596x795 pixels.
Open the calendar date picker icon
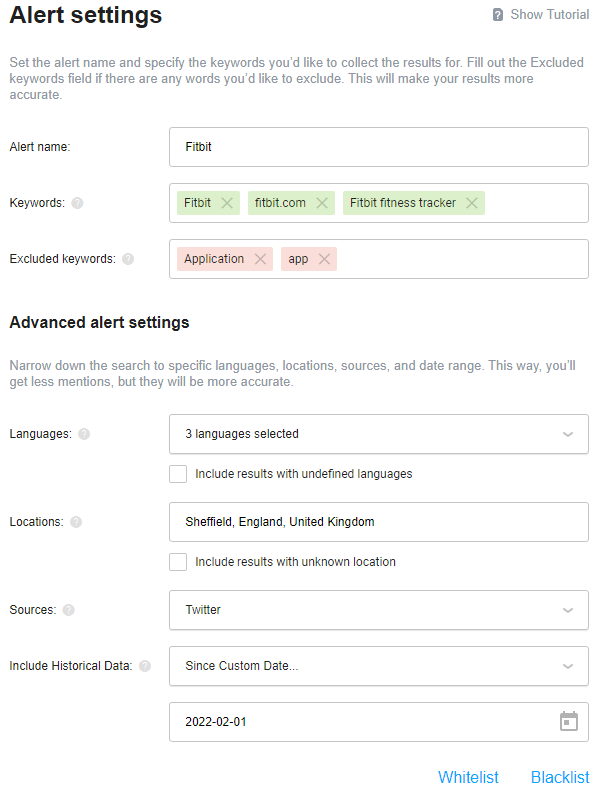pos(569,721)
